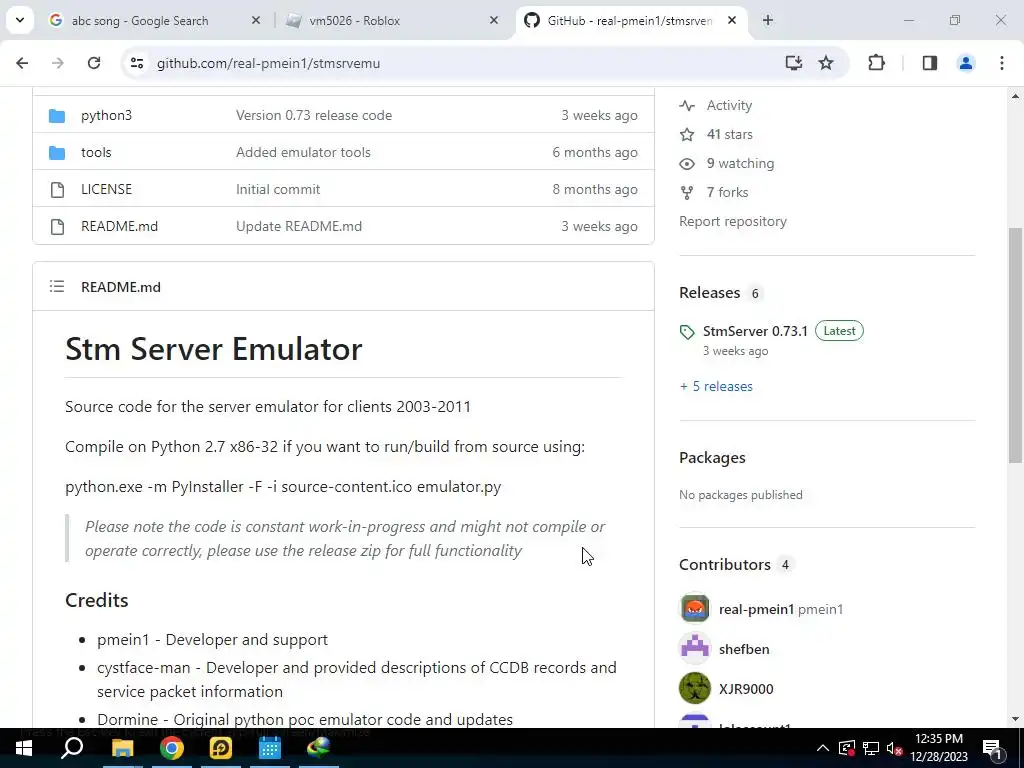
Task: Open 'Update README.md' commit message
Action: (x=298, y=226)
